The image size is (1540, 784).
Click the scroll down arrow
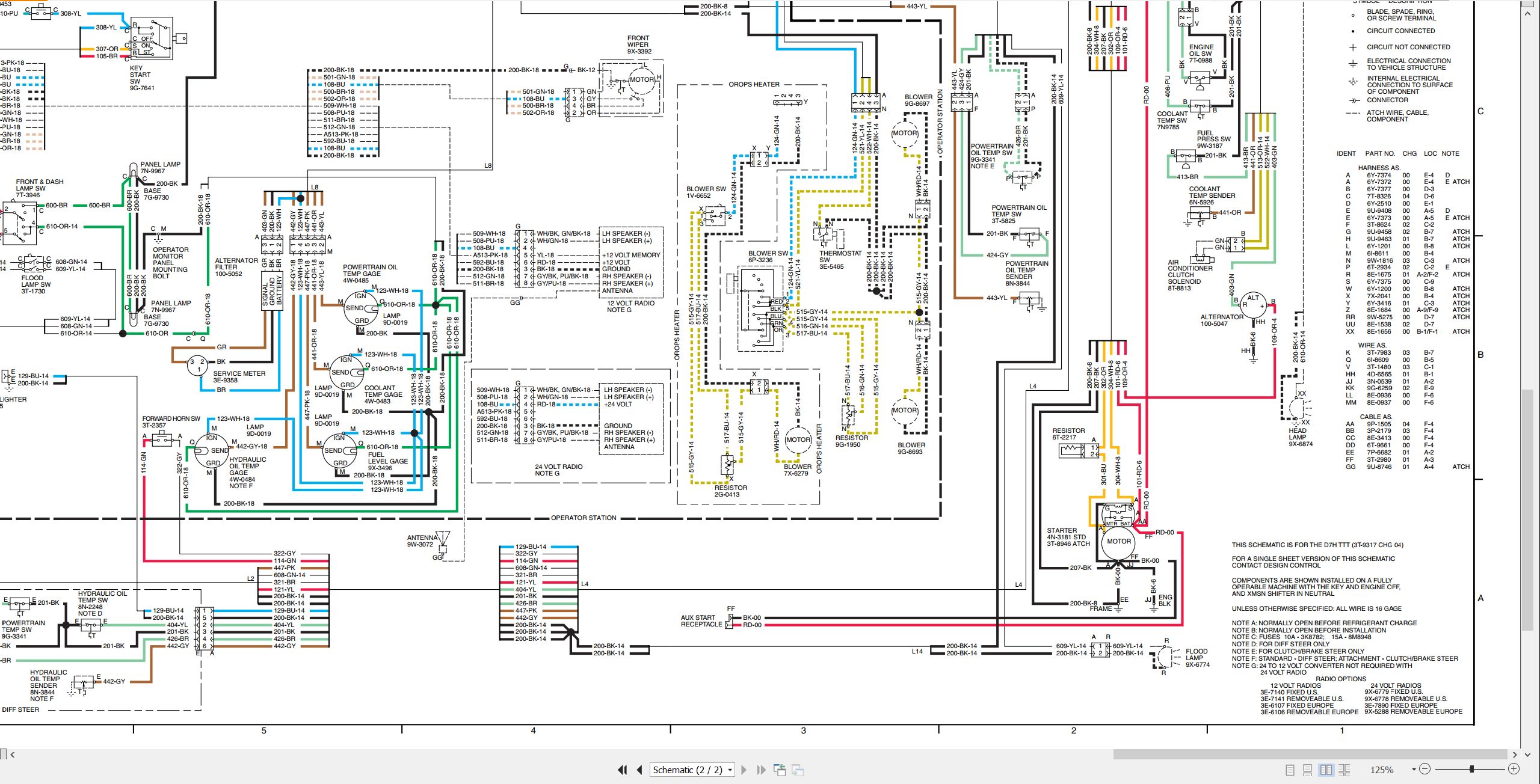1527,754
